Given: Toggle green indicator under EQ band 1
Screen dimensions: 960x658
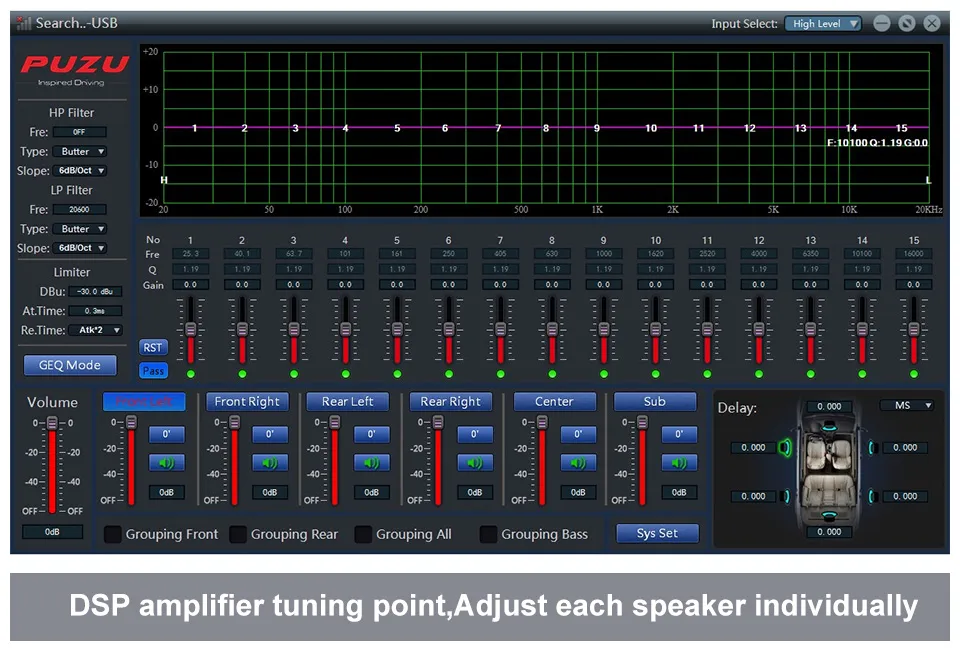Looking at the screenshot, I should (x=190, y=374).
